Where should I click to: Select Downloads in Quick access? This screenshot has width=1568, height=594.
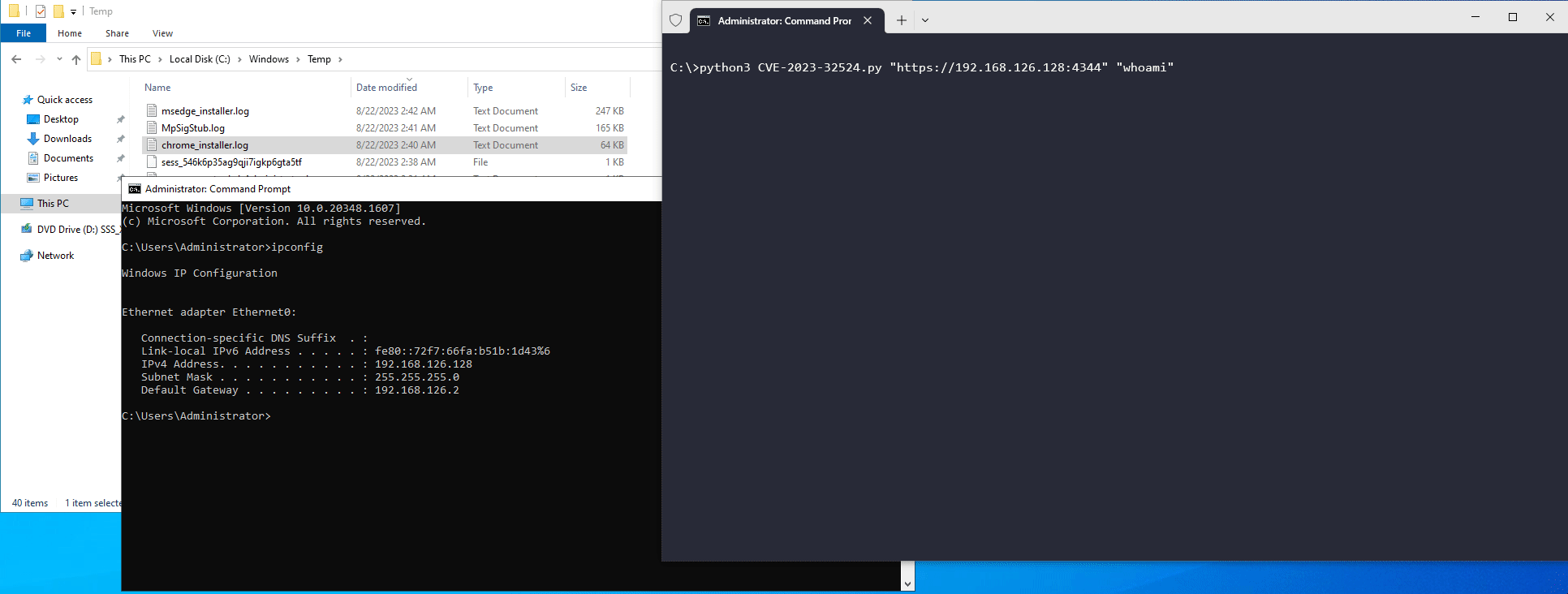67,139
